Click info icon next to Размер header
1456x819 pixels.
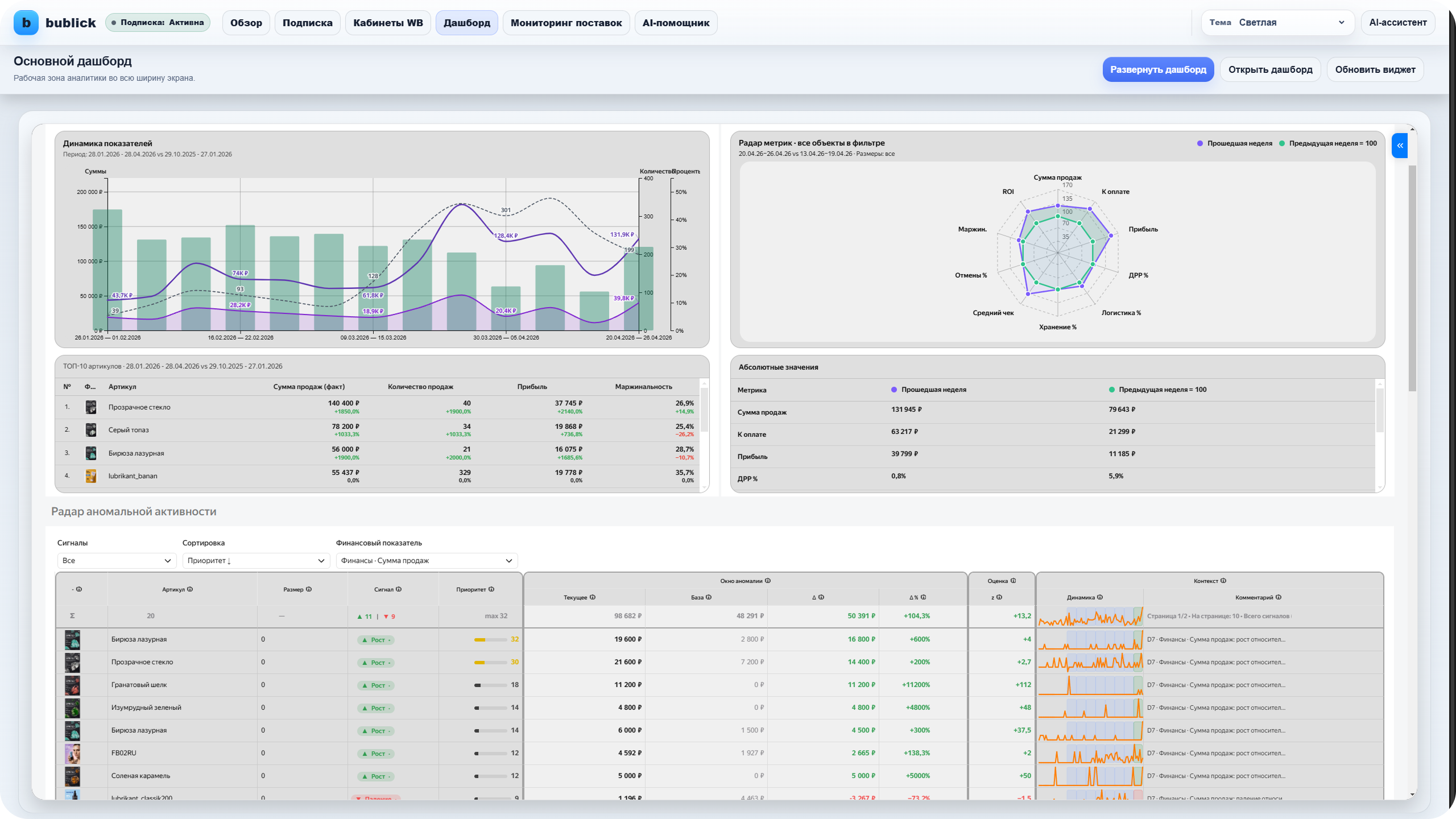(309, 589)
